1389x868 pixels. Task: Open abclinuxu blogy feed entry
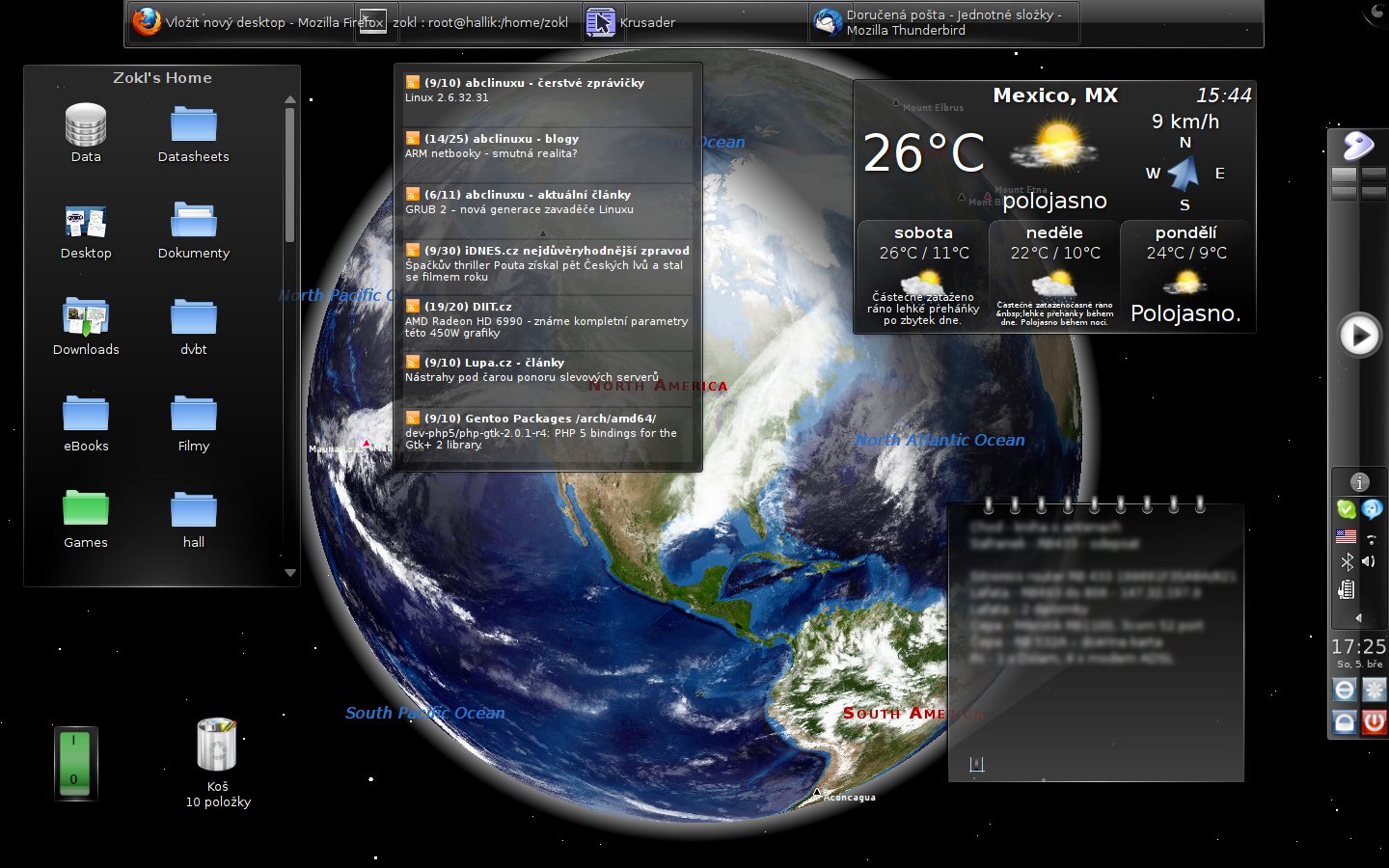click(x=547, y=154)
